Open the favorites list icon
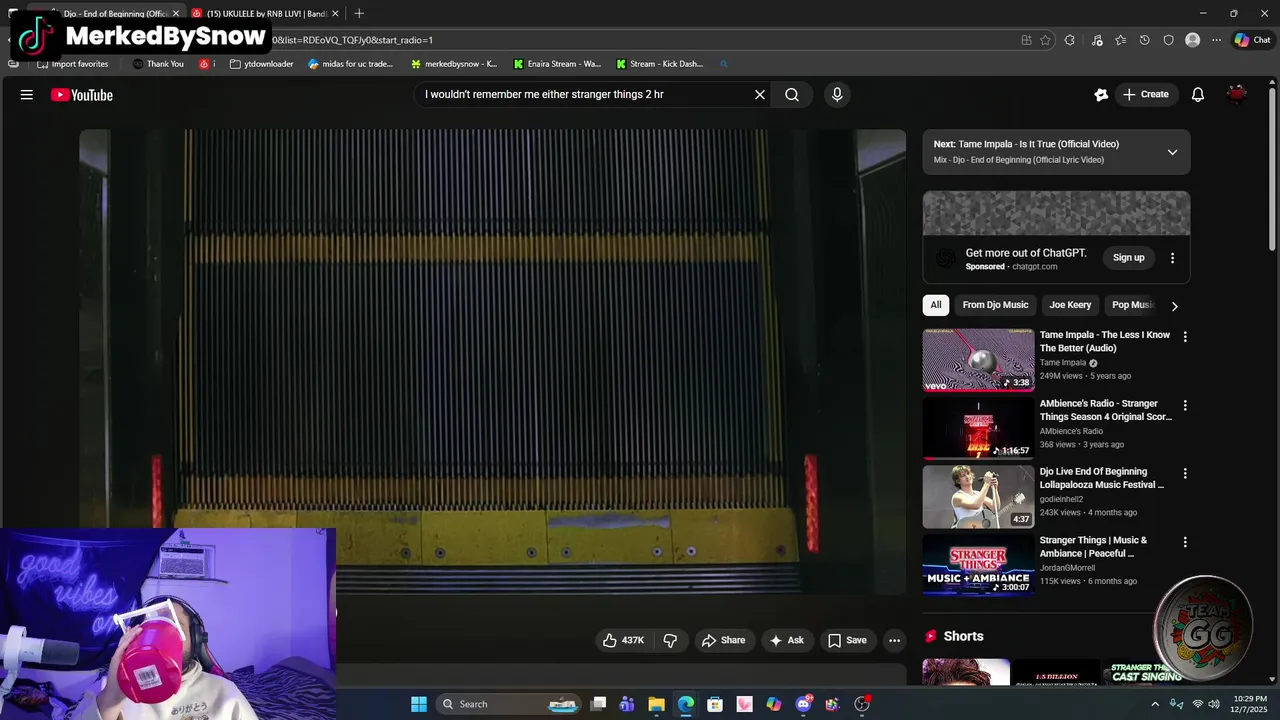This screenshot has height=720, width=1280. click(x=1121, y=40)
